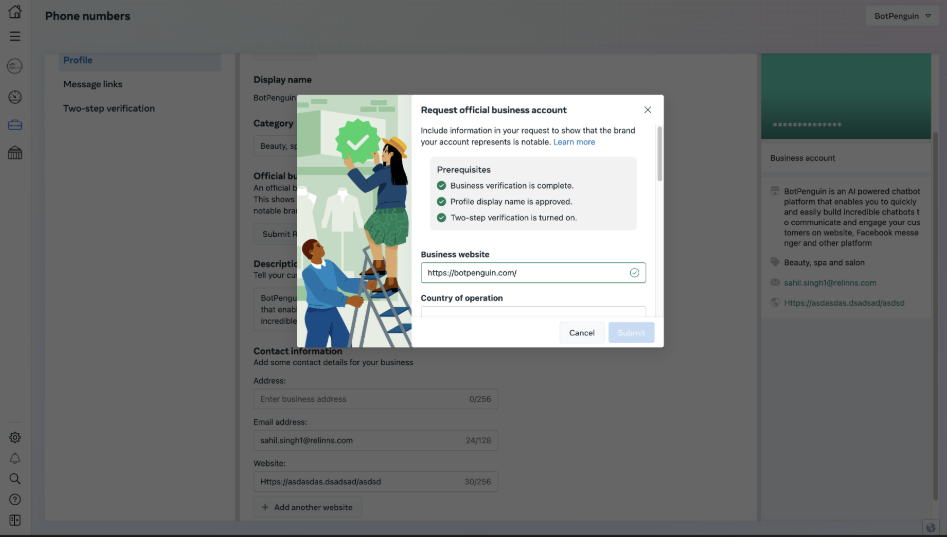Close the Request official business account dialog

[x=647, y=110]
